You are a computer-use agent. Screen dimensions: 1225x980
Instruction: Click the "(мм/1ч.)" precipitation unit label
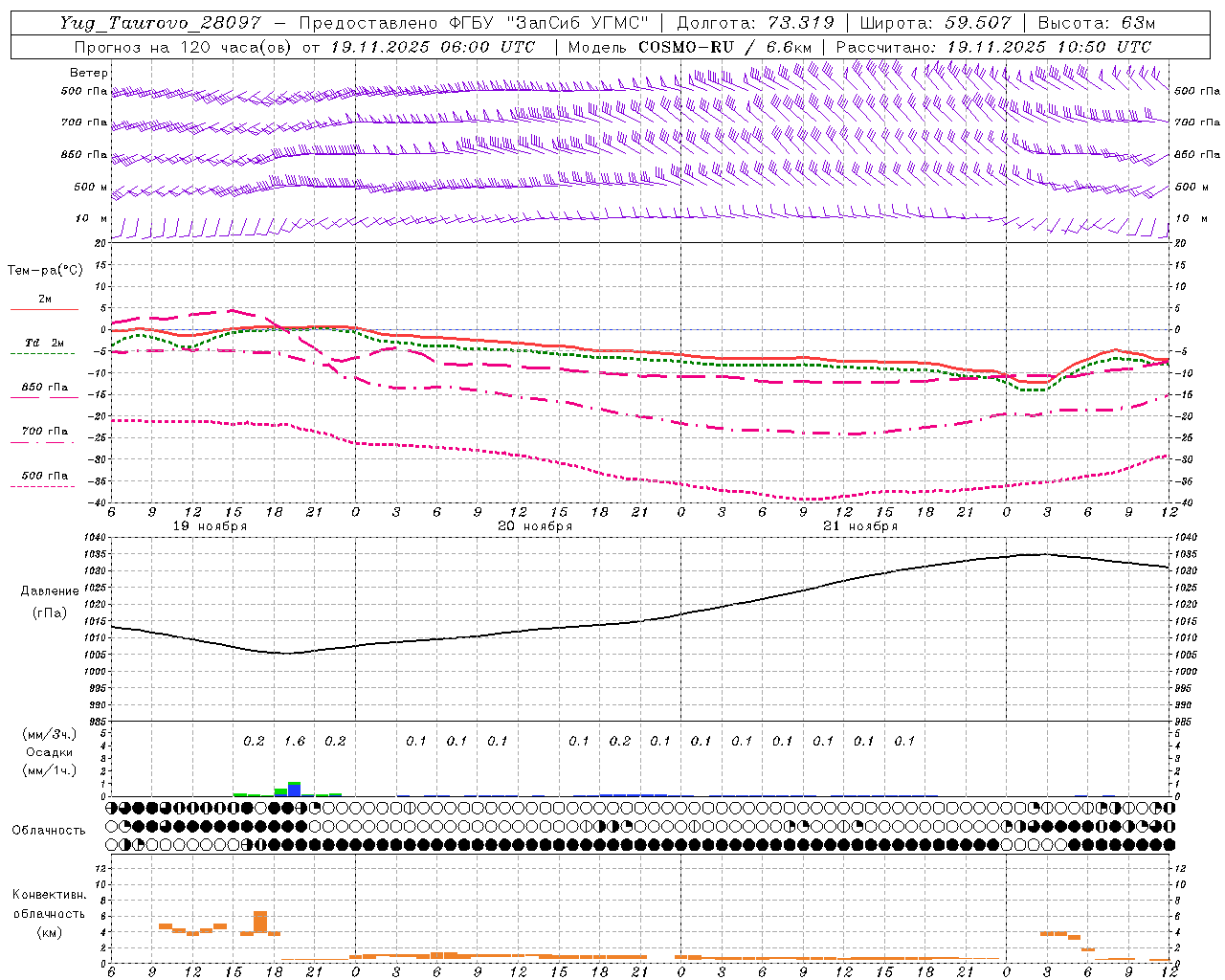point(51,770)
